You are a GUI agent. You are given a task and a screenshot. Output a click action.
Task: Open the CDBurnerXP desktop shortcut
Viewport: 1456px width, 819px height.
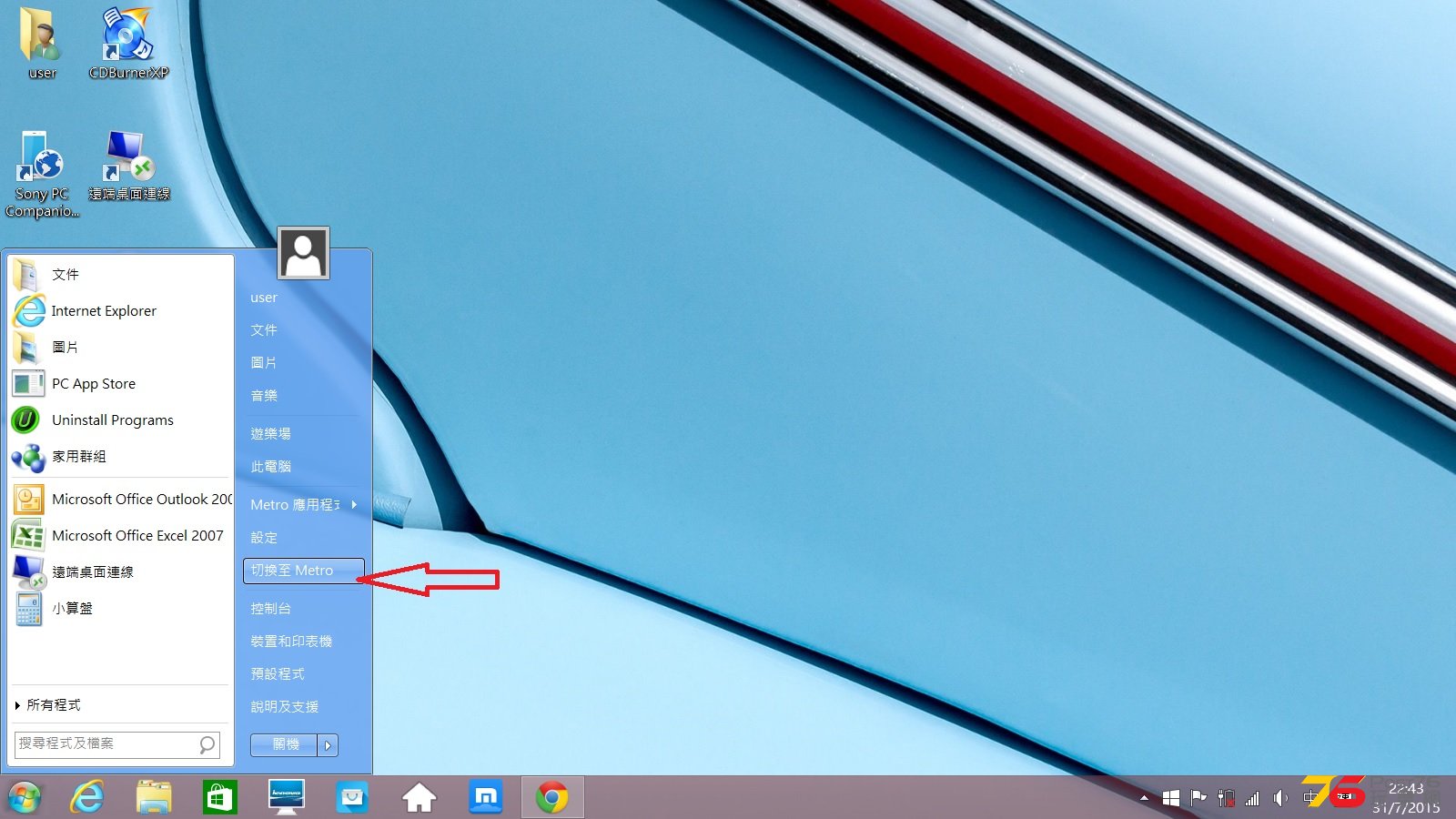(x=128, y=44)
